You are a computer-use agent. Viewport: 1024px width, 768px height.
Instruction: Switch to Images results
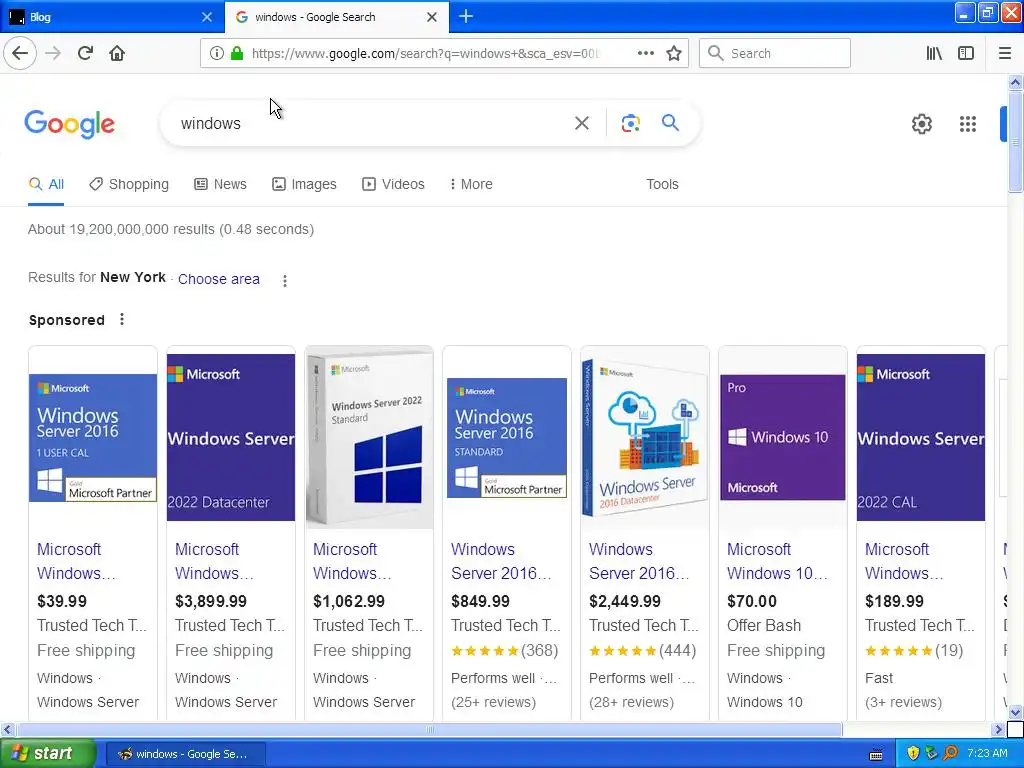[304, 184]
